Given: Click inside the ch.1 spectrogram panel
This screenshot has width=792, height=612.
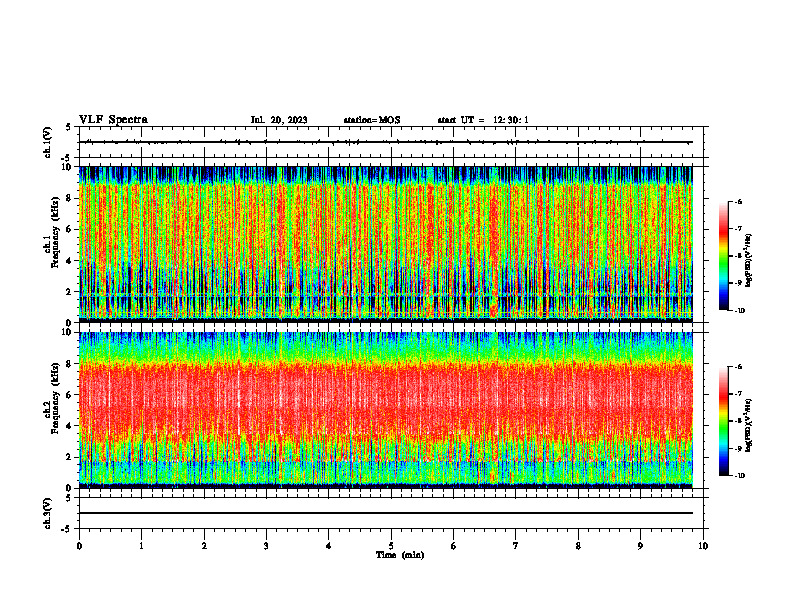Looking at the screenshot, I should [386, 244].
